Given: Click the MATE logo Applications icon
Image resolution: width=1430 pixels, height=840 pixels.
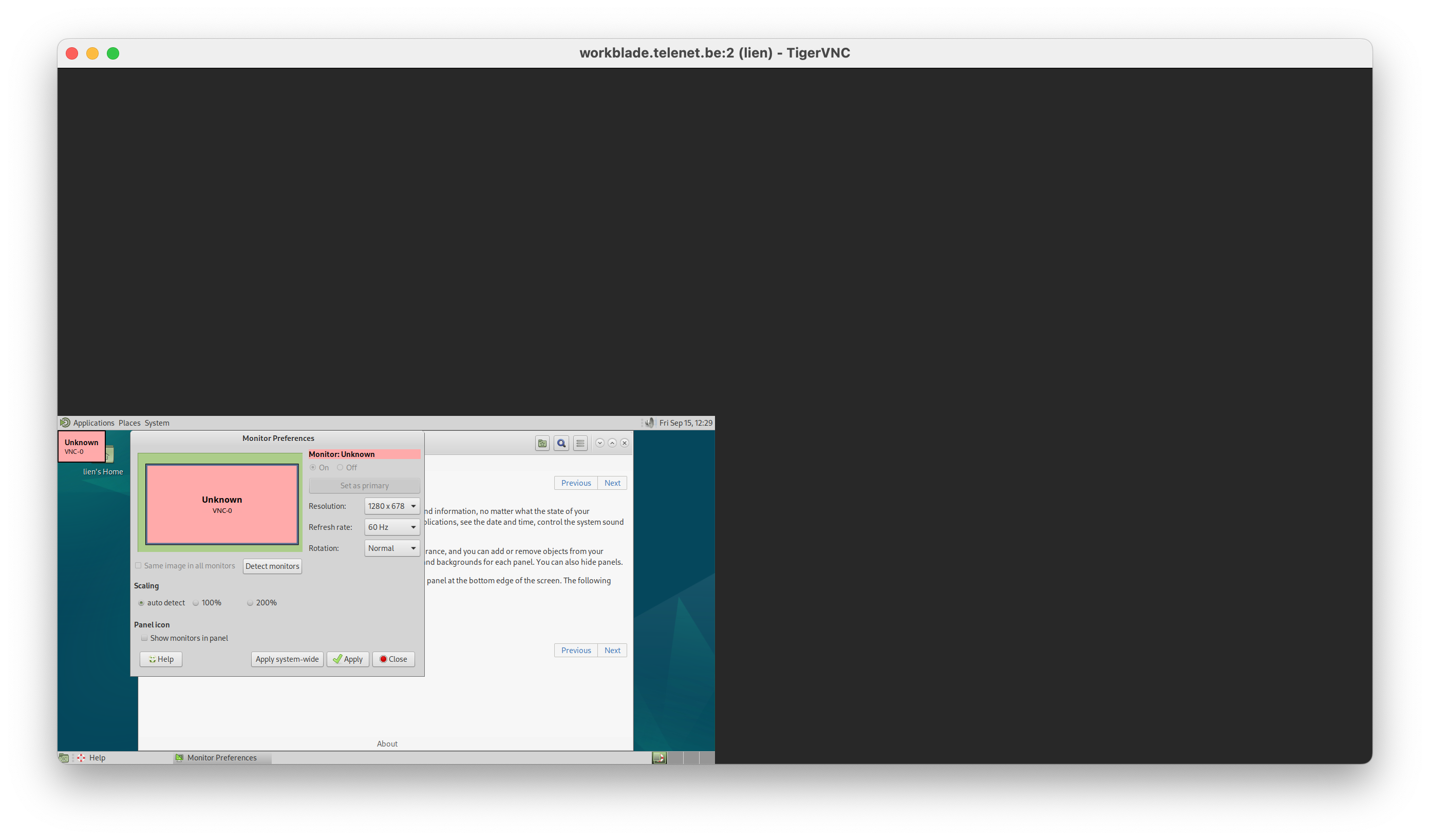Looking at the screenshot, I should point(65,423).
